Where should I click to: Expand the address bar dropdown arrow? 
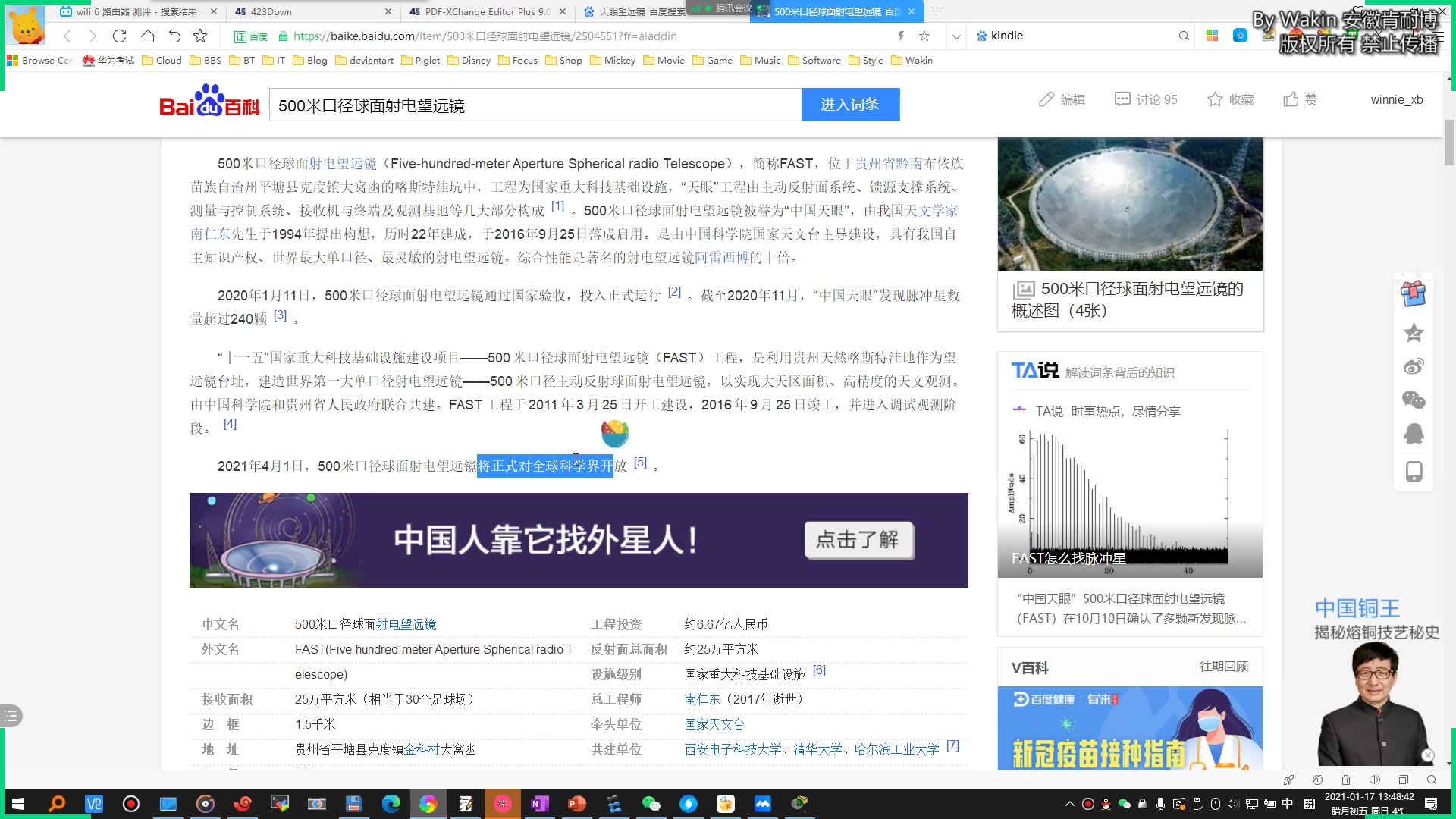[x=956, y=36]
